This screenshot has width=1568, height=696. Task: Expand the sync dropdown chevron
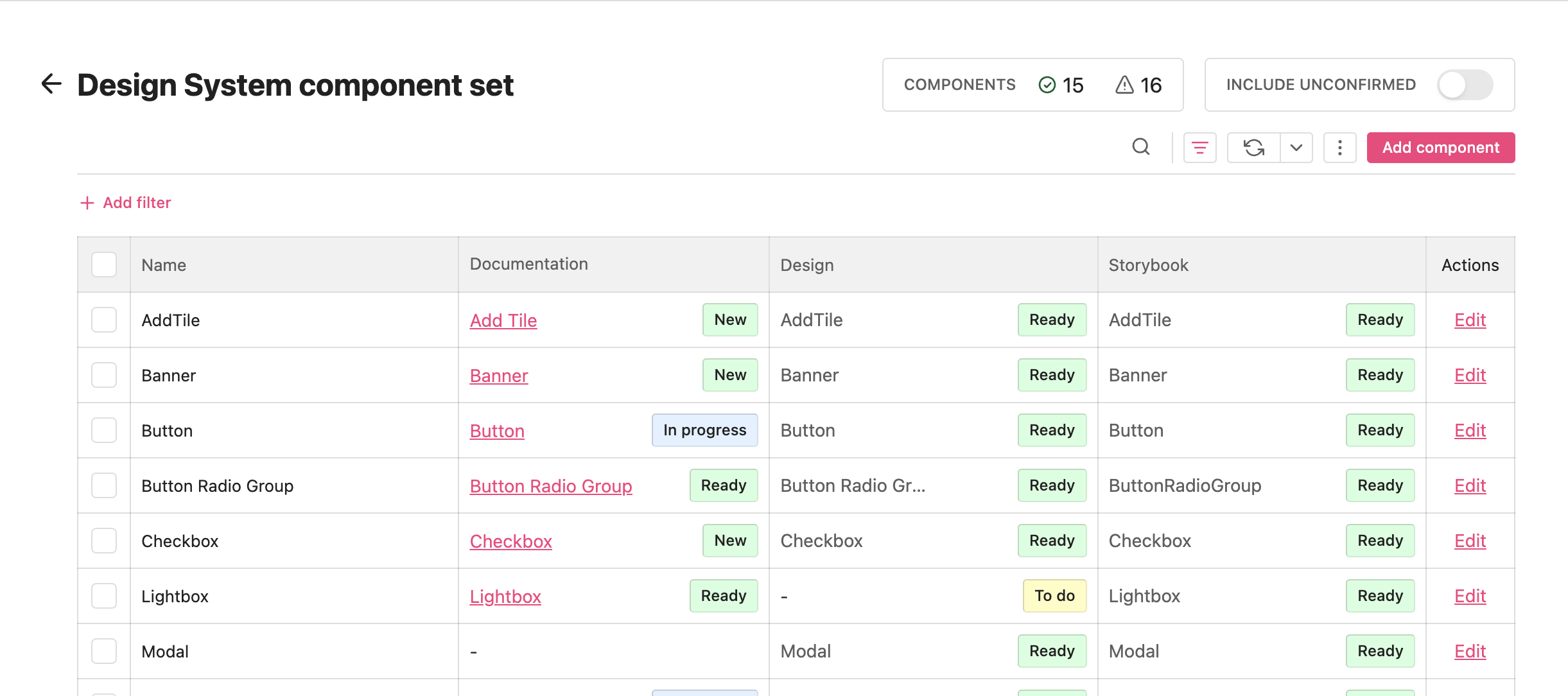[x=1296, y=148]
